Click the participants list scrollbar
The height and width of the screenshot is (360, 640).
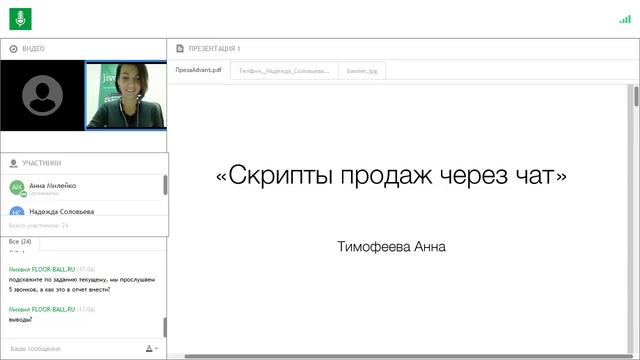point(165,185)
